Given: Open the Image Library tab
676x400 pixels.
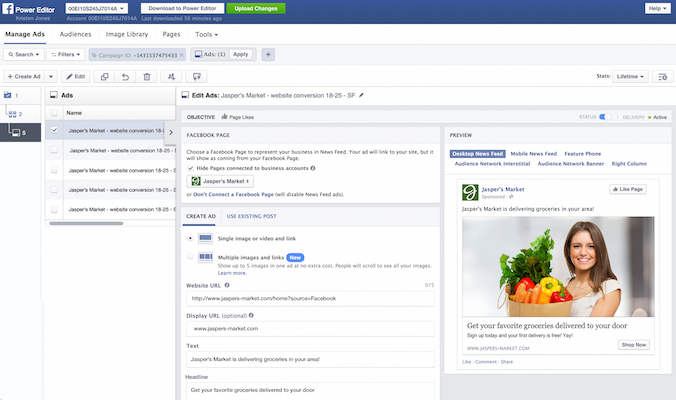Looking at the screenshot, I should (127, 34).
